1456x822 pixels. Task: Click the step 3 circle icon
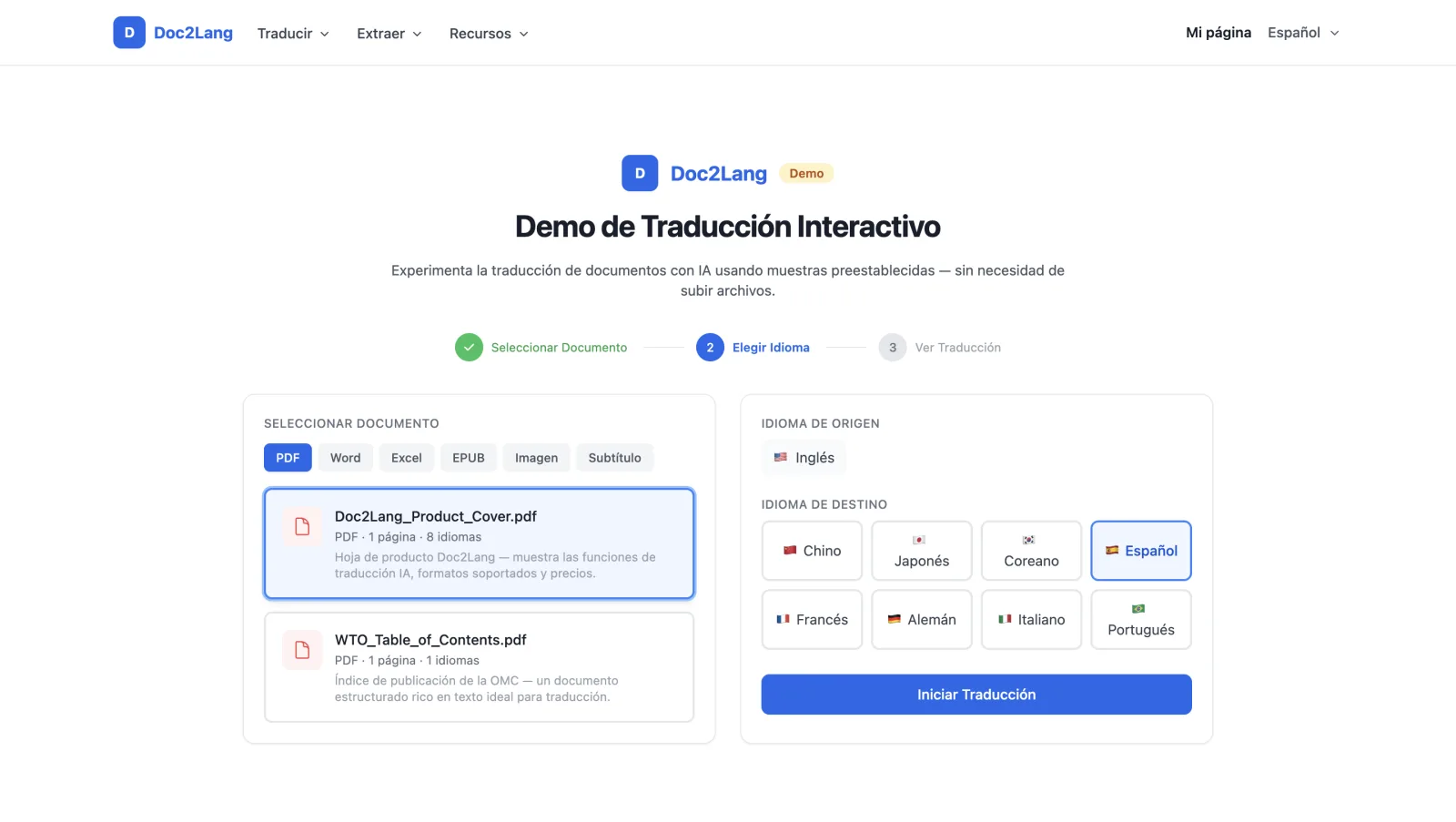pos(893,348)
